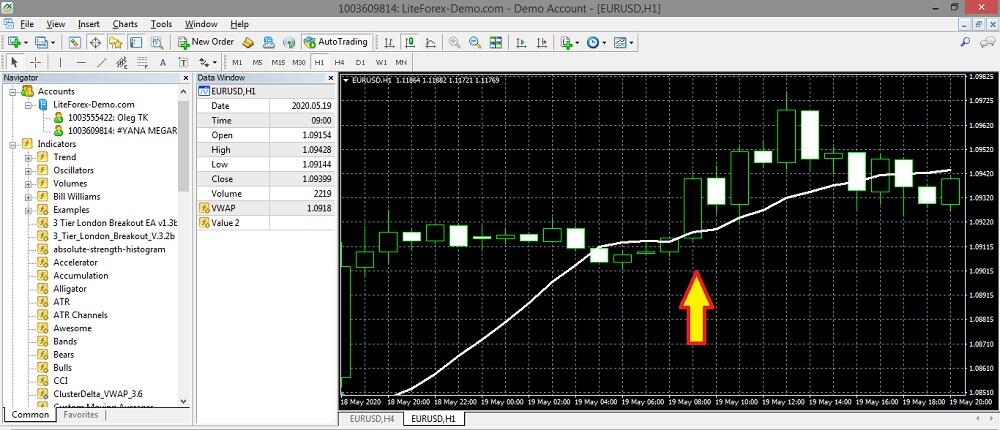Zoom in the chart
Image resolution: width=1000 pixels, height=430 pixels.
pos(455,43)
